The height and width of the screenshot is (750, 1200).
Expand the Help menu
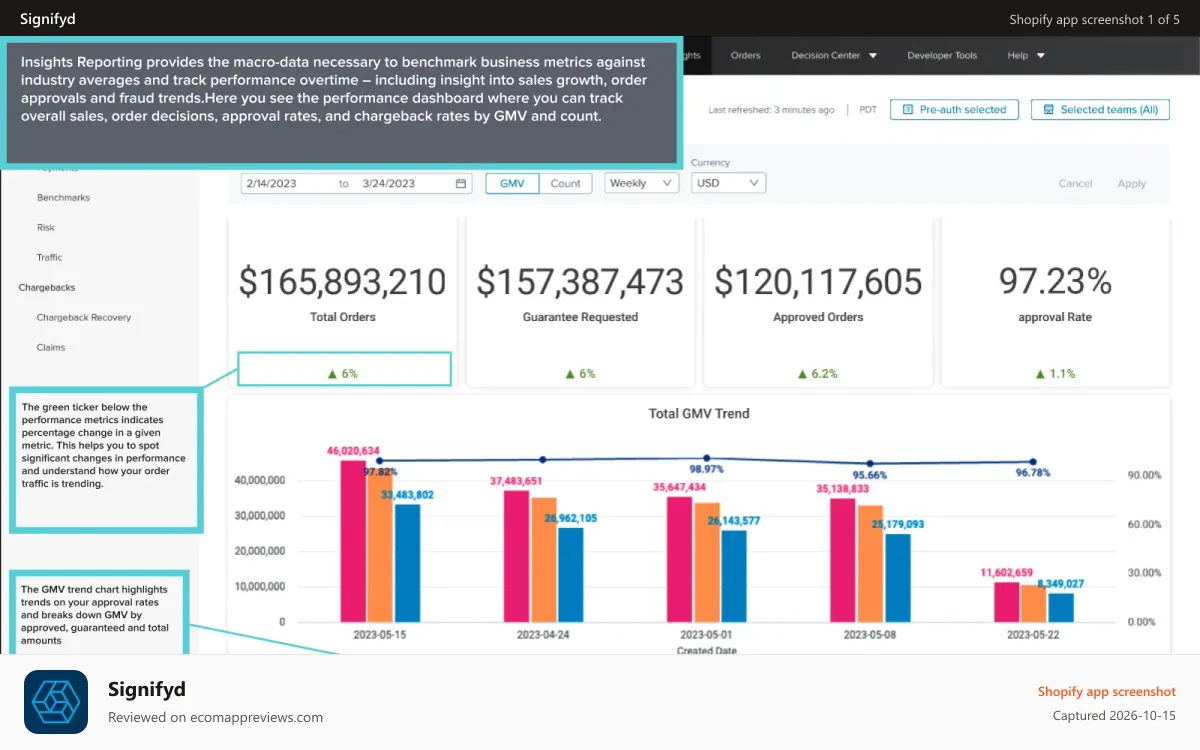coord(1026,56)
